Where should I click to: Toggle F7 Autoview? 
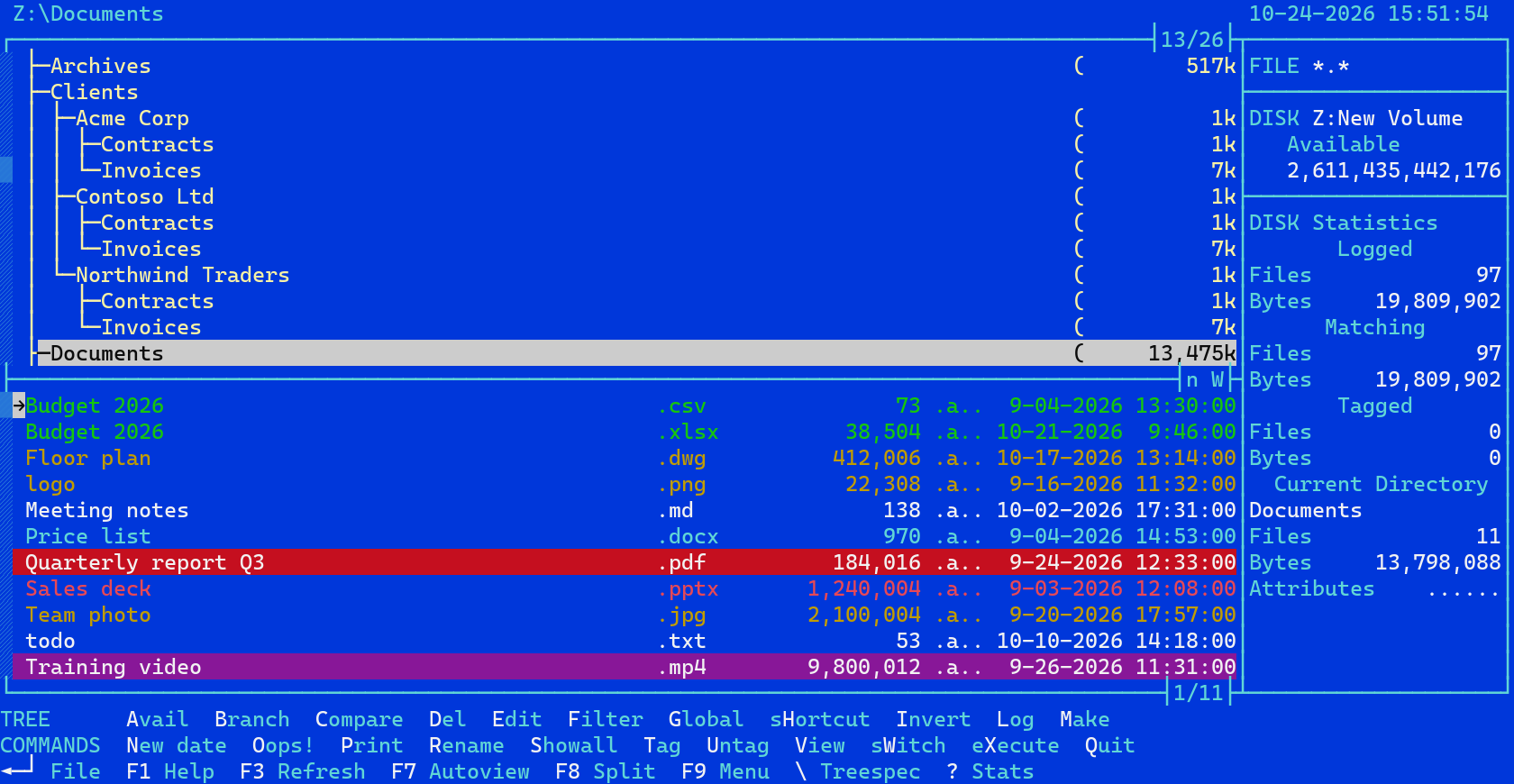coord(461,771)
